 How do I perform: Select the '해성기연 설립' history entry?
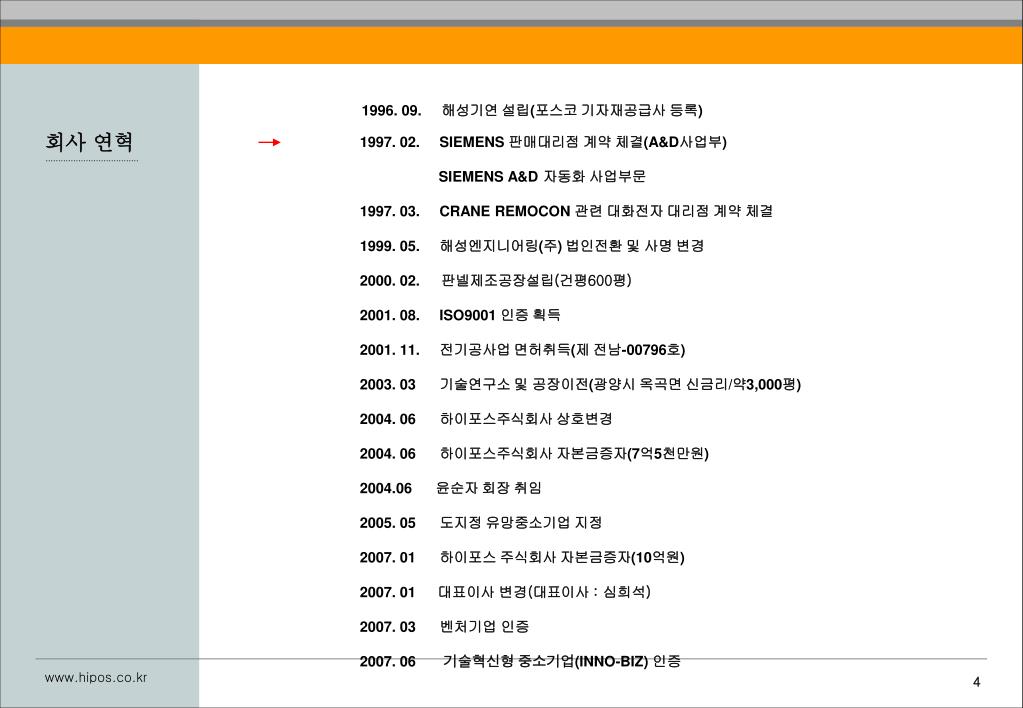click(572, 110)
